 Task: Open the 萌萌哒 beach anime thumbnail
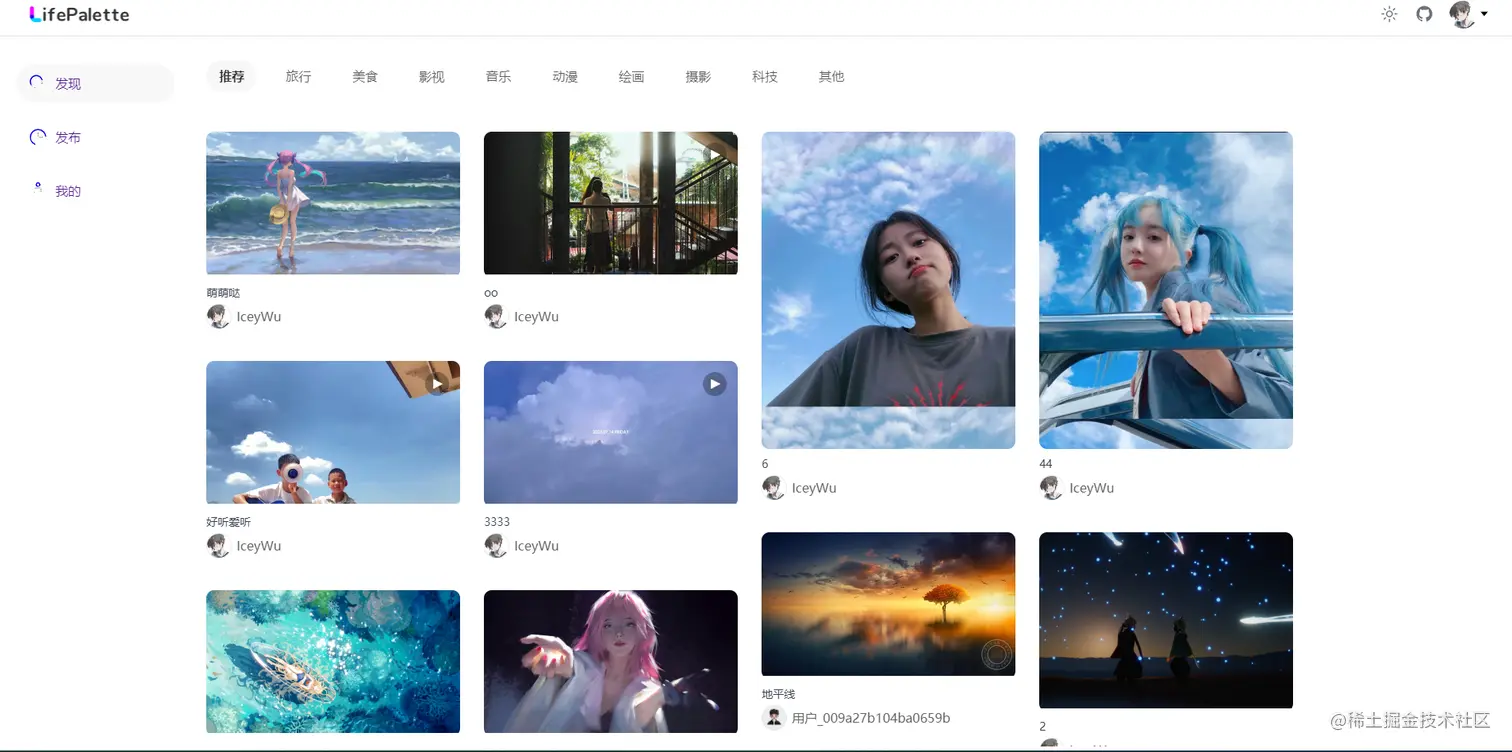click(333, 203)
